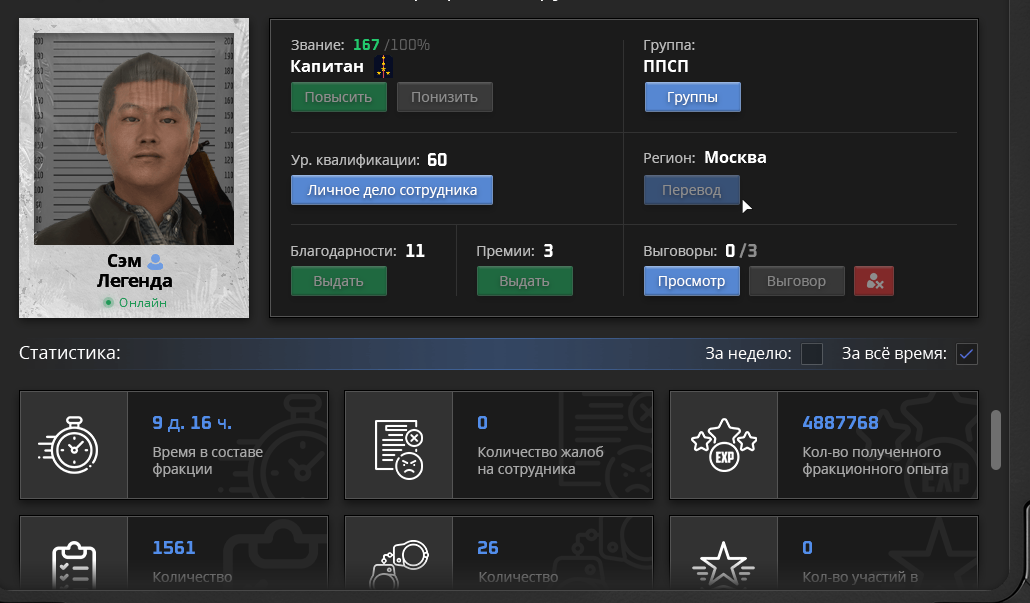The image size is (1030, 603).
Task: Click the handcuffs icon
Action: pos(399,564)
